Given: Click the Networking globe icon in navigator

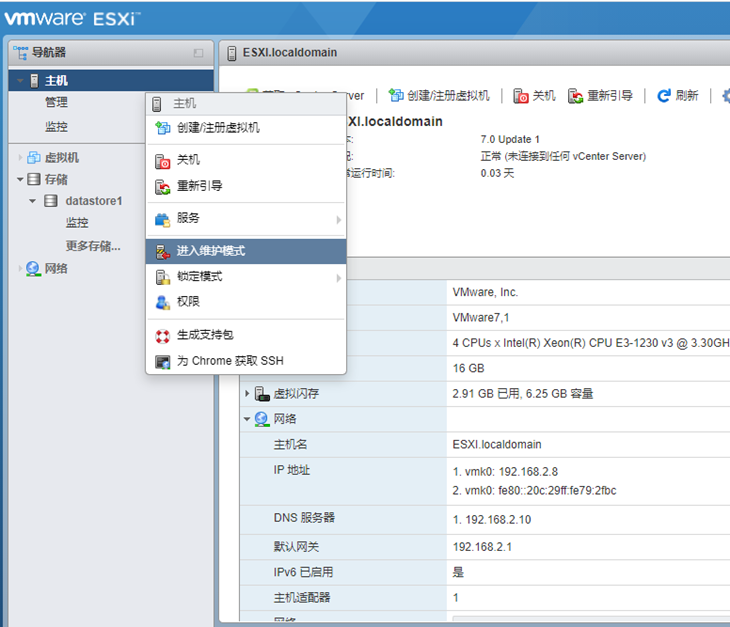Looking at the screenshot, I should tap(33, 269).
